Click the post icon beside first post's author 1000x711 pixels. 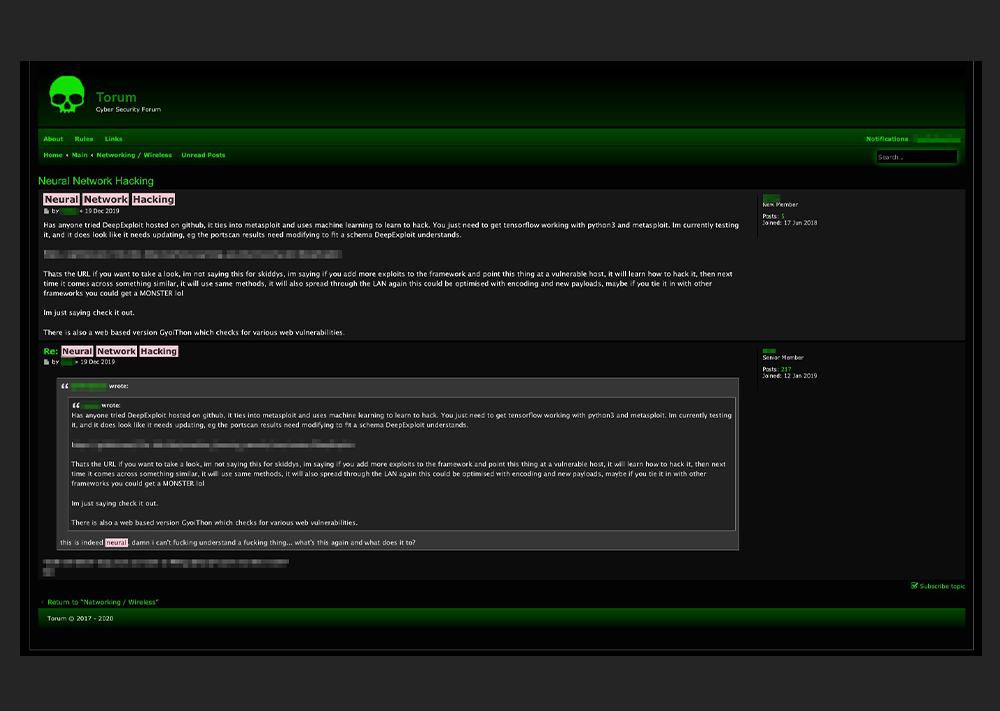[46, 212]
